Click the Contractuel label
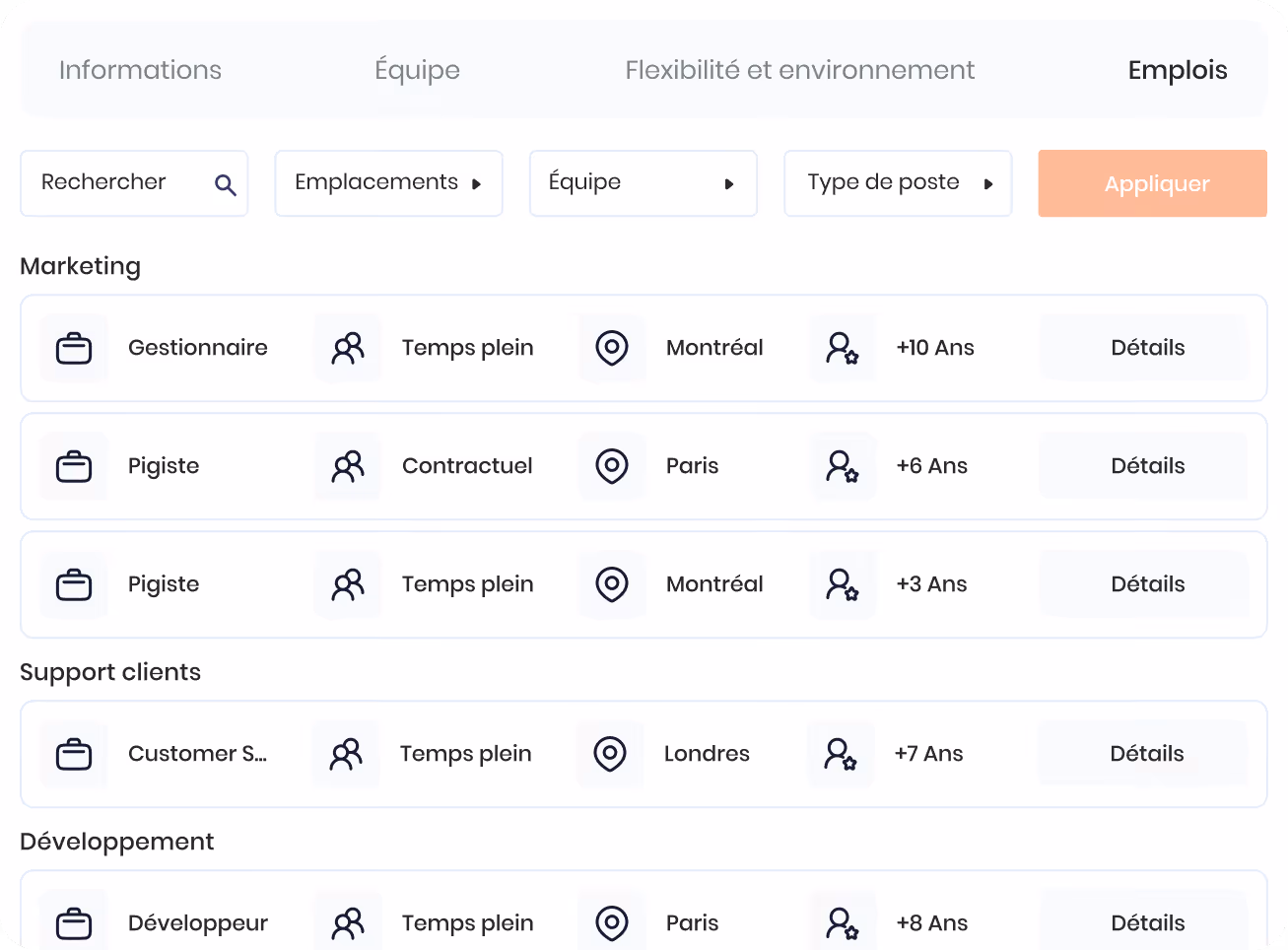This screenshot has width=1288, height=950. (x=467, y=465)
